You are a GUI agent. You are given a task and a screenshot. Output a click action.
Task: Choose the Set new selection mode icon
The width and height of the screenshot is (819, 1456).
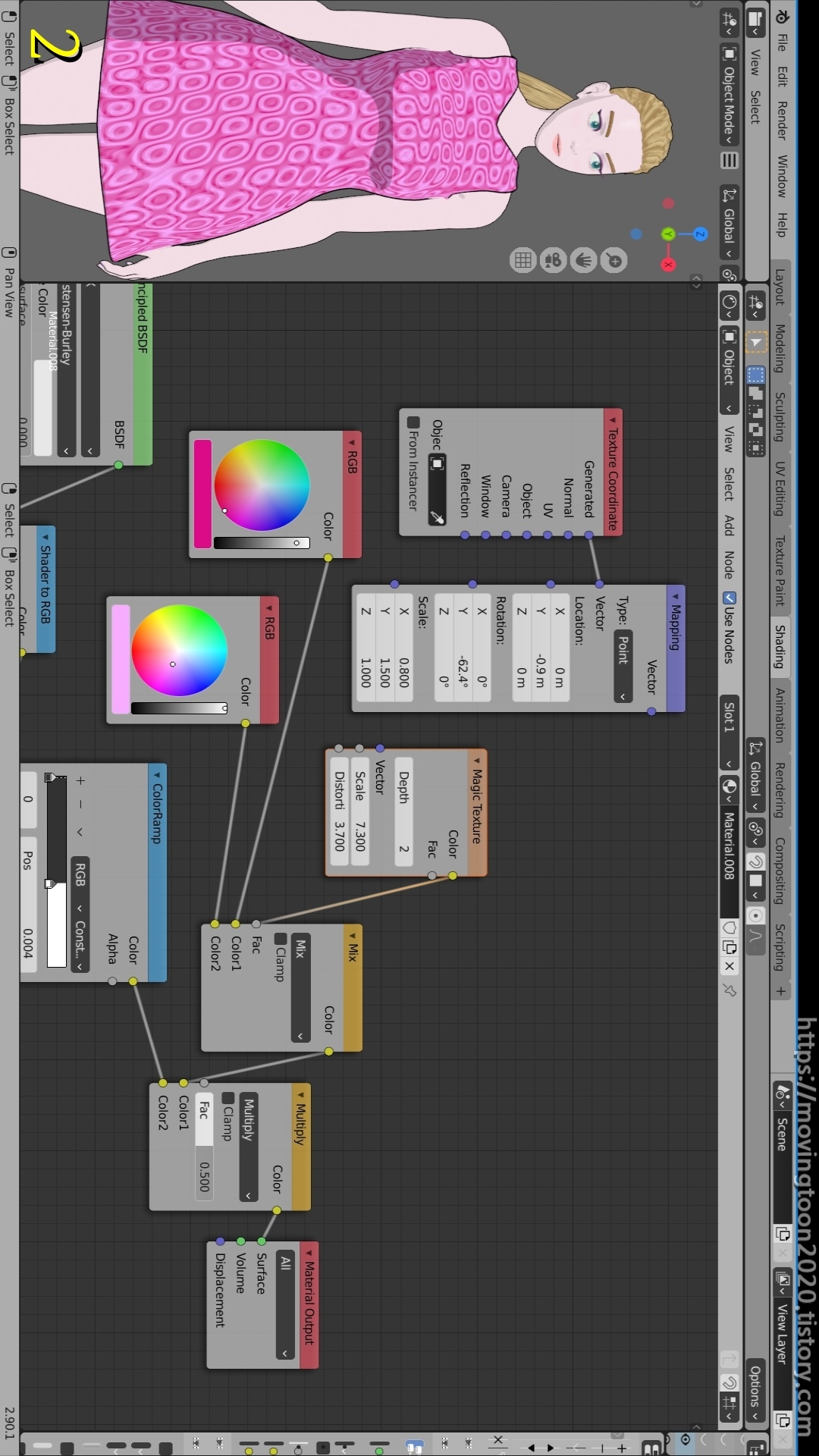(x=756, y=375)
